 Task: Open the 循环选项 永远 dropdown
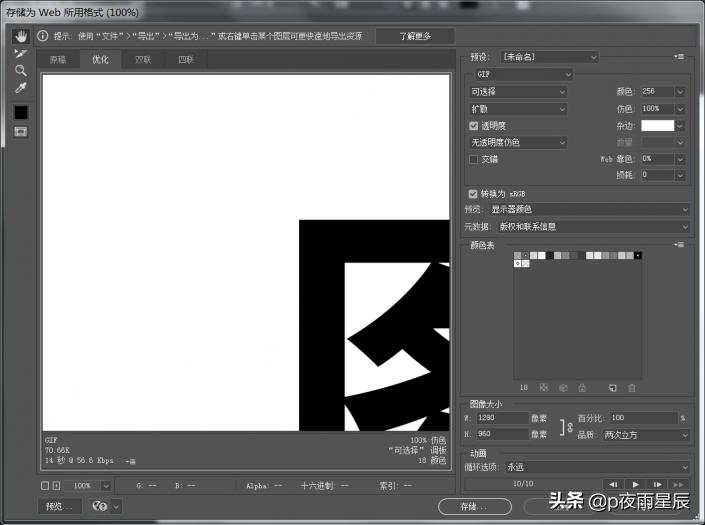(598, 467)
